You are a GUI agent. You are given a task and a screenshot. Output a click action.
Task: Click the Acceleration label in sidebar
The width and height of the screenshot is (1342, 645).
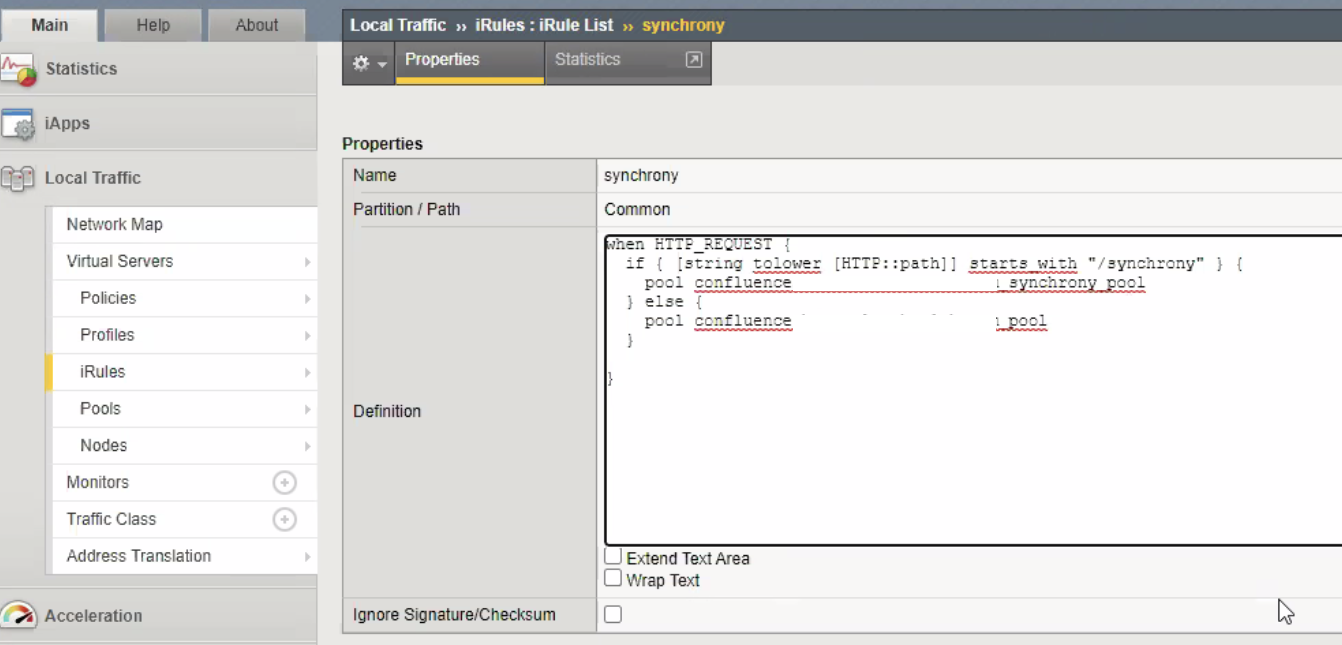pos(94,616)
